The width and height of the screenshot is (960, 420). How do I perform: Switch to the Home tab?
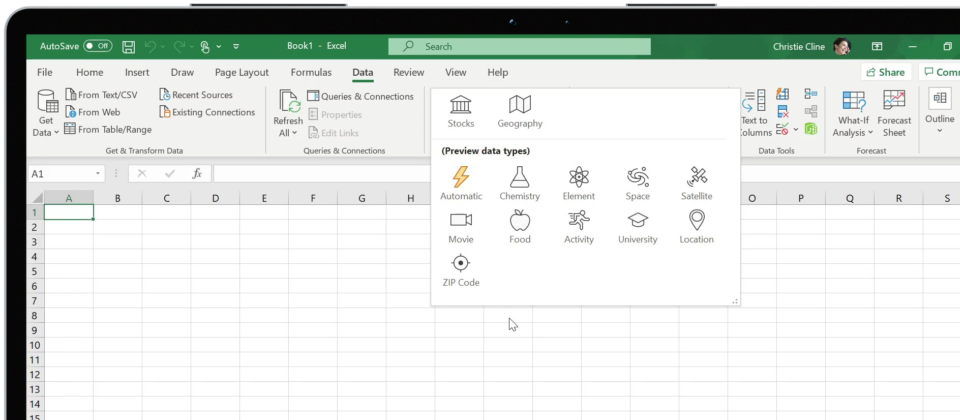pos(89,72)
